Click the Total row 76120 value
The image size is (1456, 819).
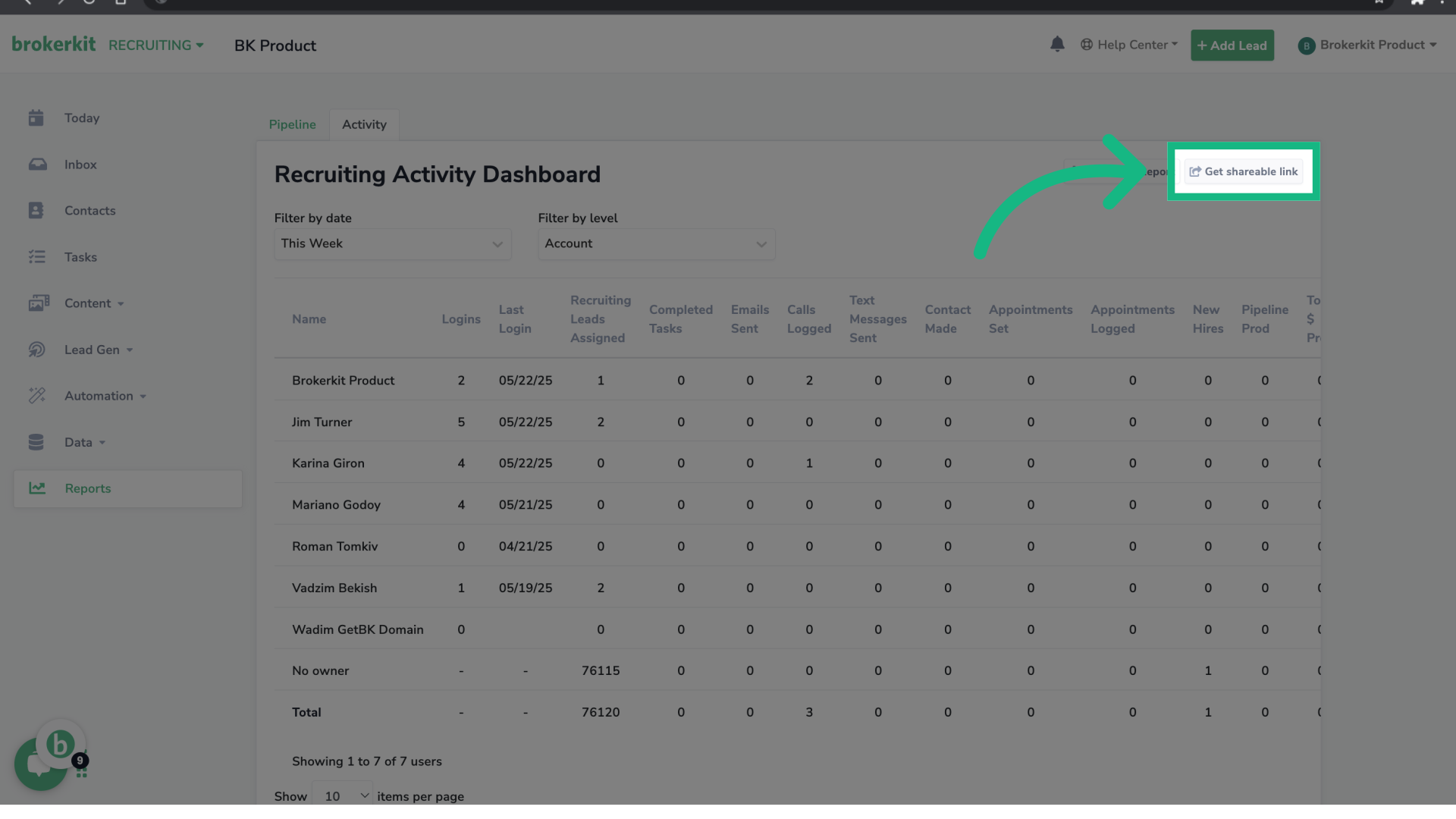tap(601, 713)
